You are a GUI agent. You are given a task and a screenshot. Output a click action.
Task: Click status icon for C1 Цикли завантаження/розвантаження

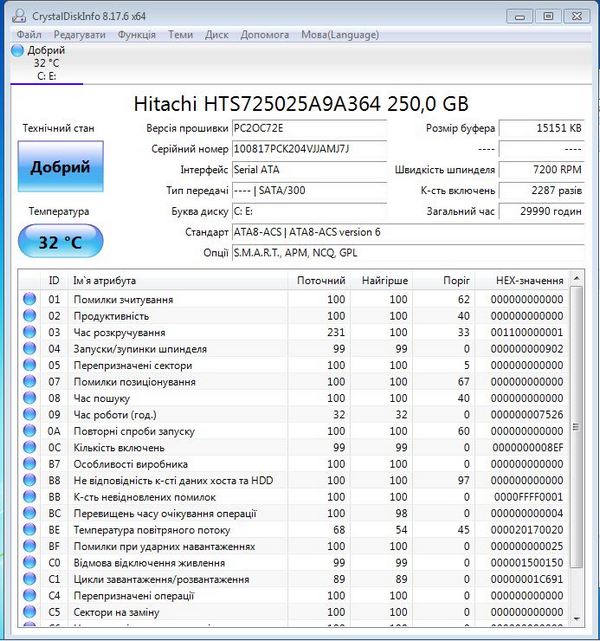pyautogui.click(x=30, y=579)
